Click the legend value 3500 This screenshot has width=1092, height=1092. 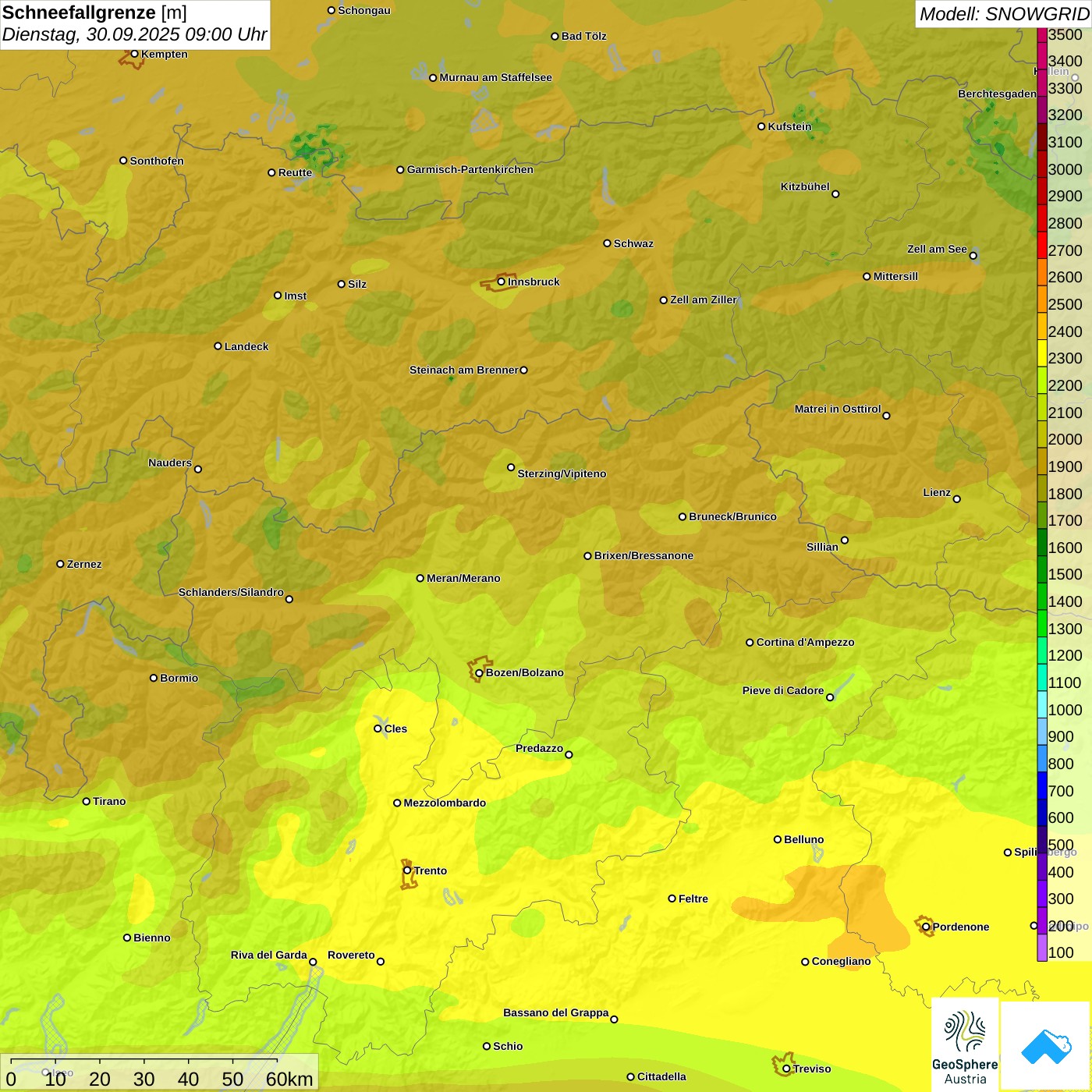[1065, 34]
